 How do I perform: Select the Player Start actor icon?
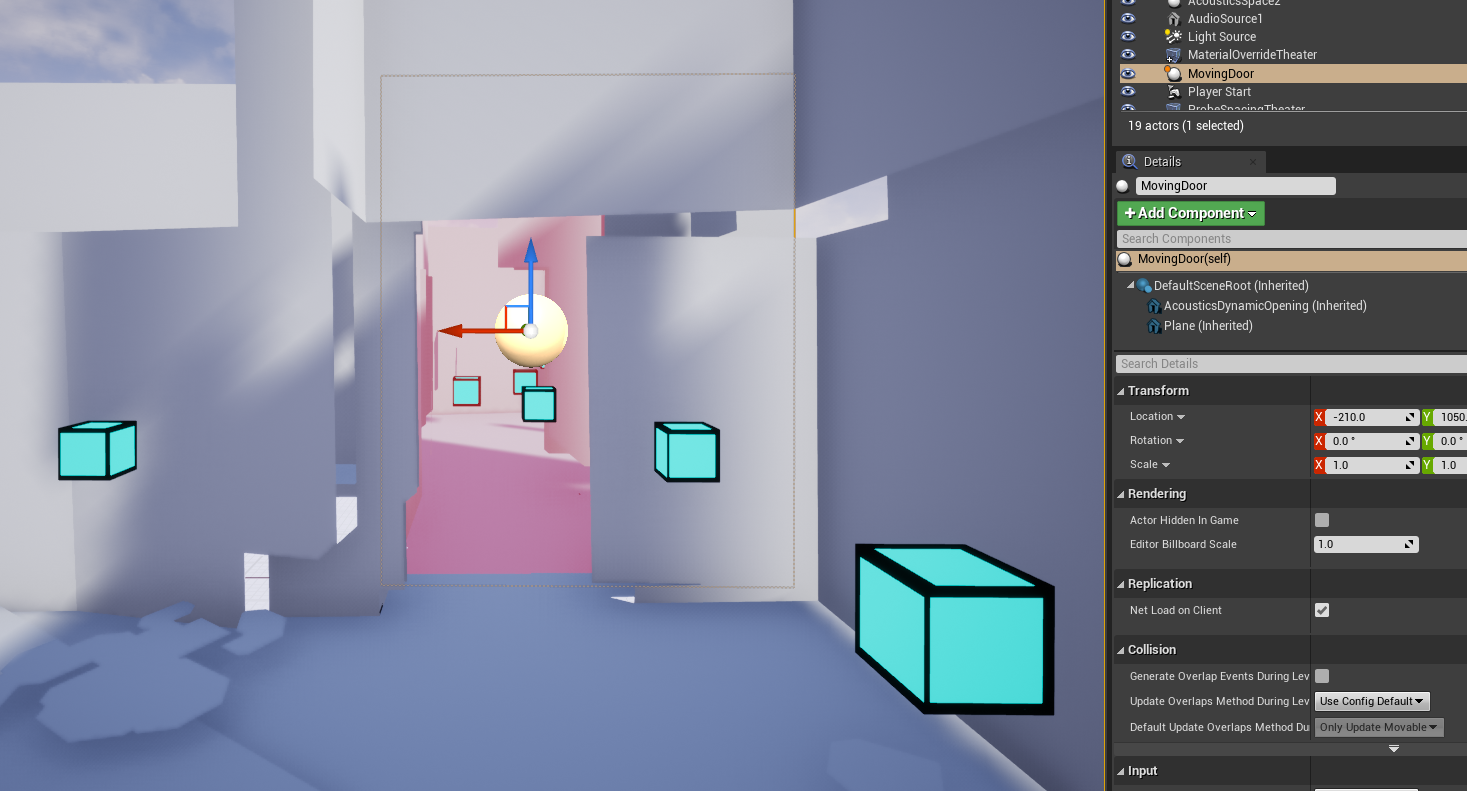tap(1173, 92)
